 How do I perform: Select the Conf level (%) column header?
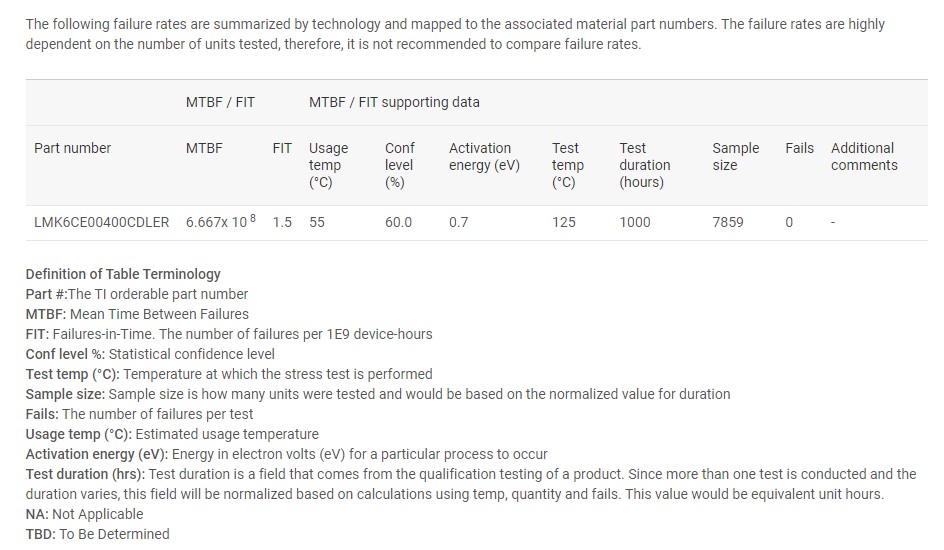[x=399, y=165]
